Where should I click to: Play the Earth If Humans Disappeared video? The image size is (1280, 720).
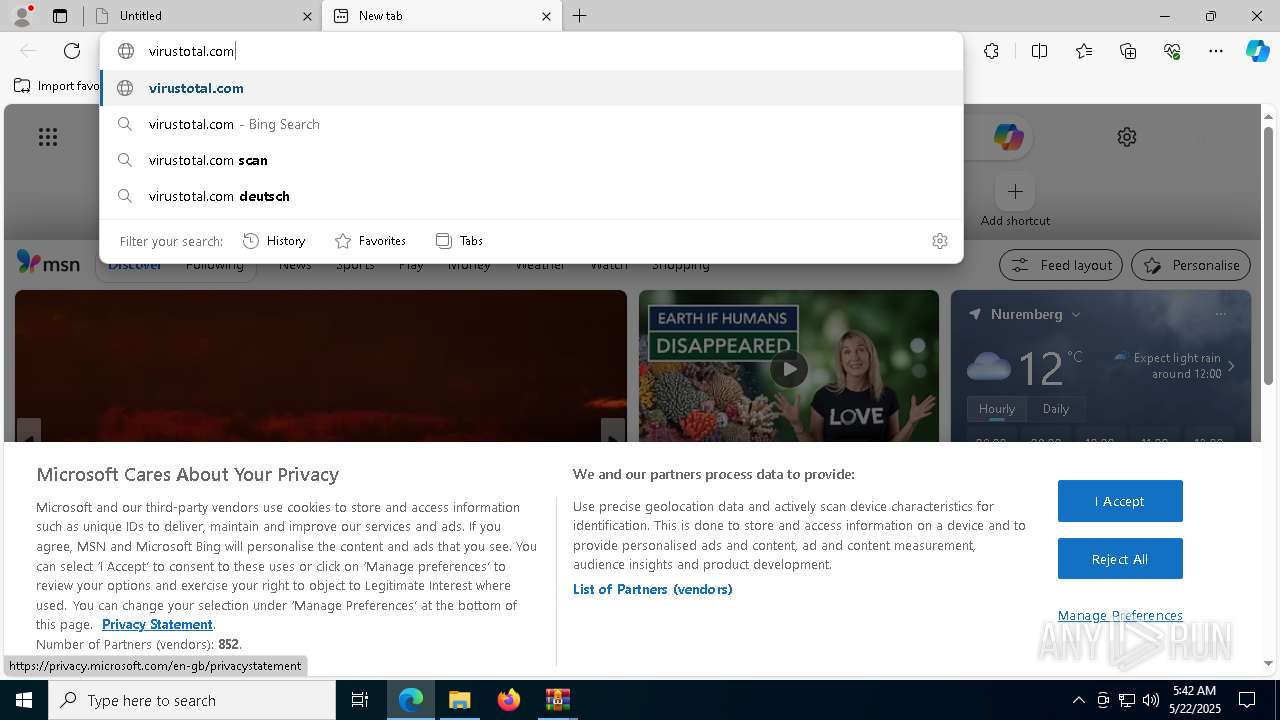(789, 369)
